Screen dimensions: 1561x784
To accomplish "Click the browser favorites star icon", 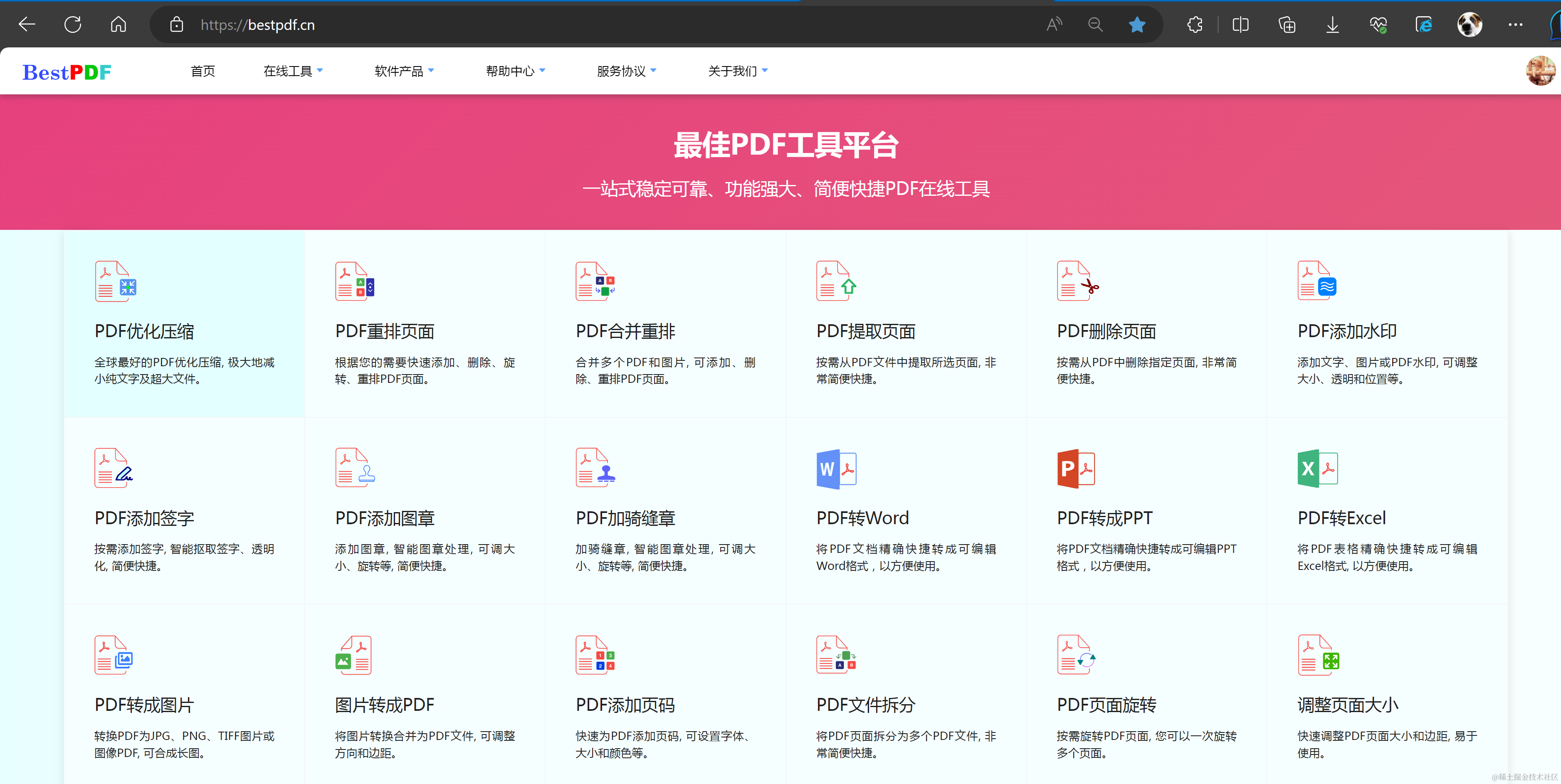I will (1137, 25).
